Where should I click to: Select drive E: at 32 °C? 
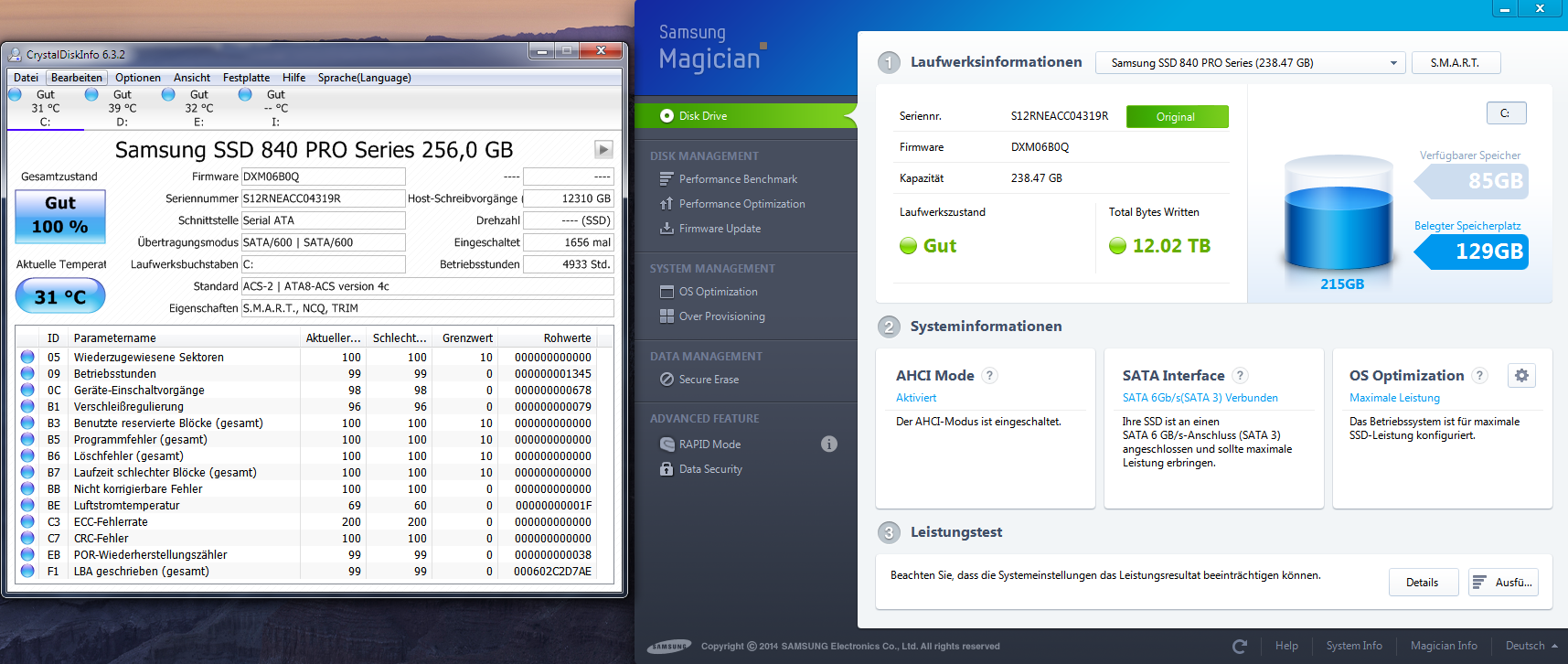[x=199, y=108]
